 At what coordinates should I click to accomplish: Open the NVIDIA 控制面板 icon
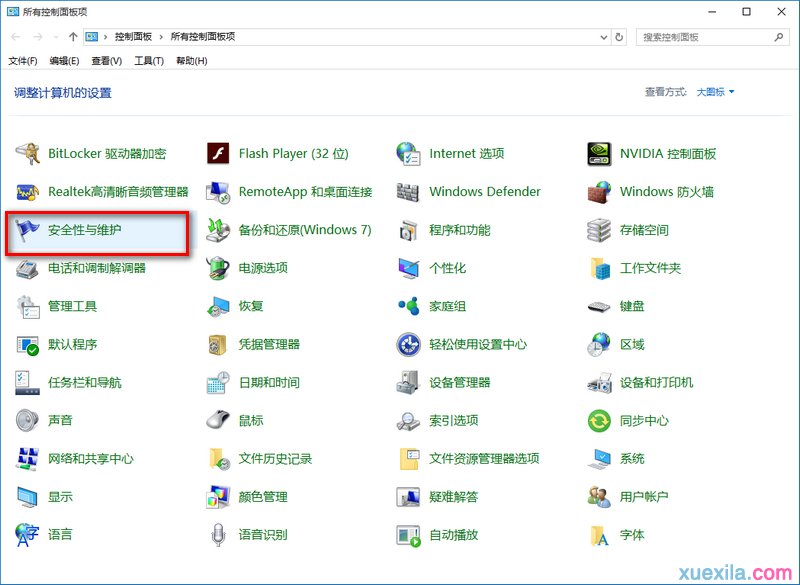pyautogui.click(x=599, y=154)
